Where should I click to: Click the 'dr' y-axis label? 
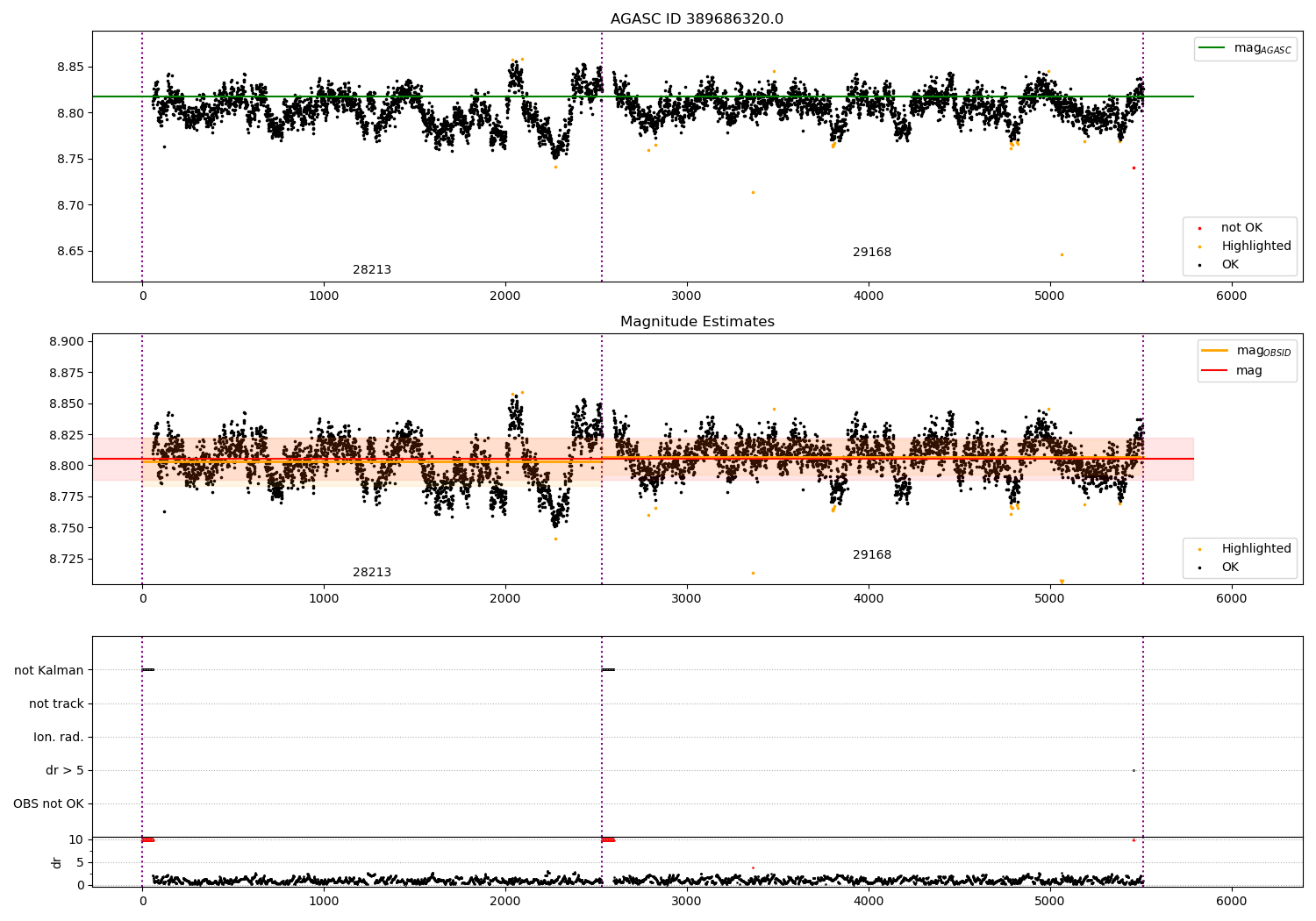click(x=57, y=862)
